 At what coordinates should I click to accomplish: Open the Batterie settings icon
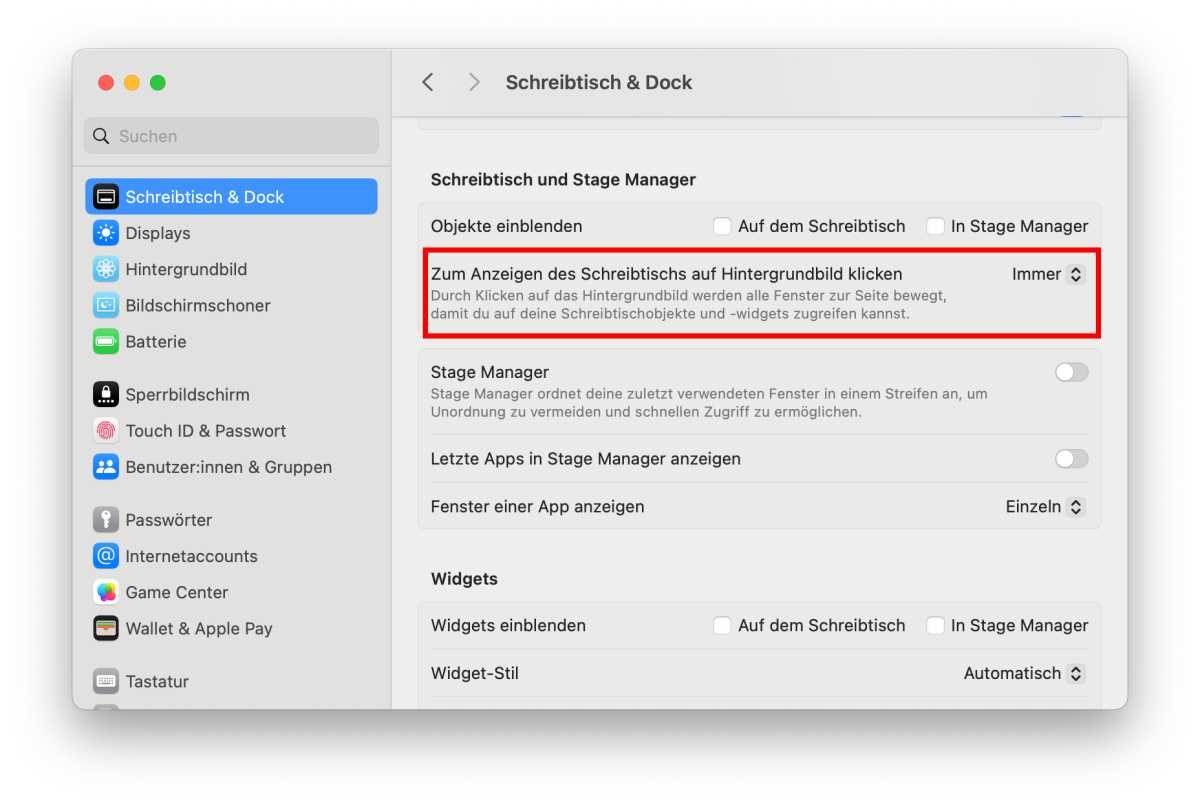pos(106,341)
